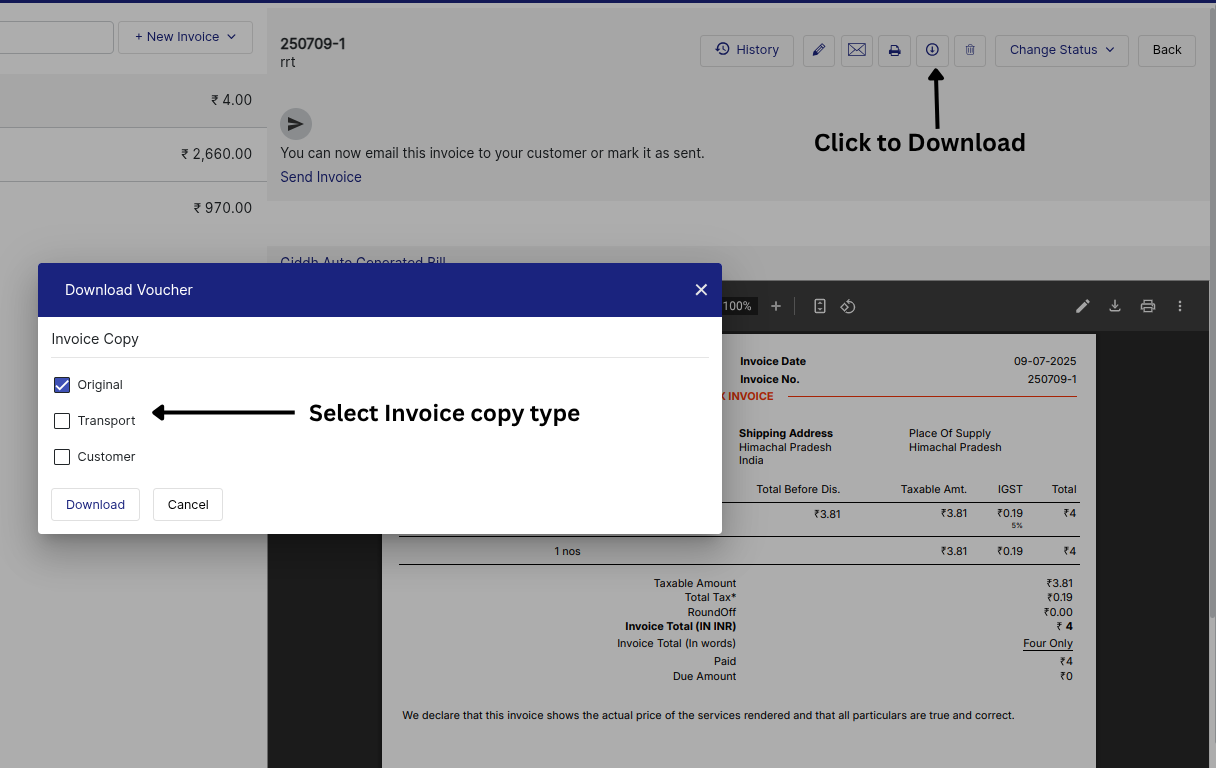The height and width of the screenshot is (768, 1216).
Task: Tick the Transport invoice copy checkbox
Action: 62,421
